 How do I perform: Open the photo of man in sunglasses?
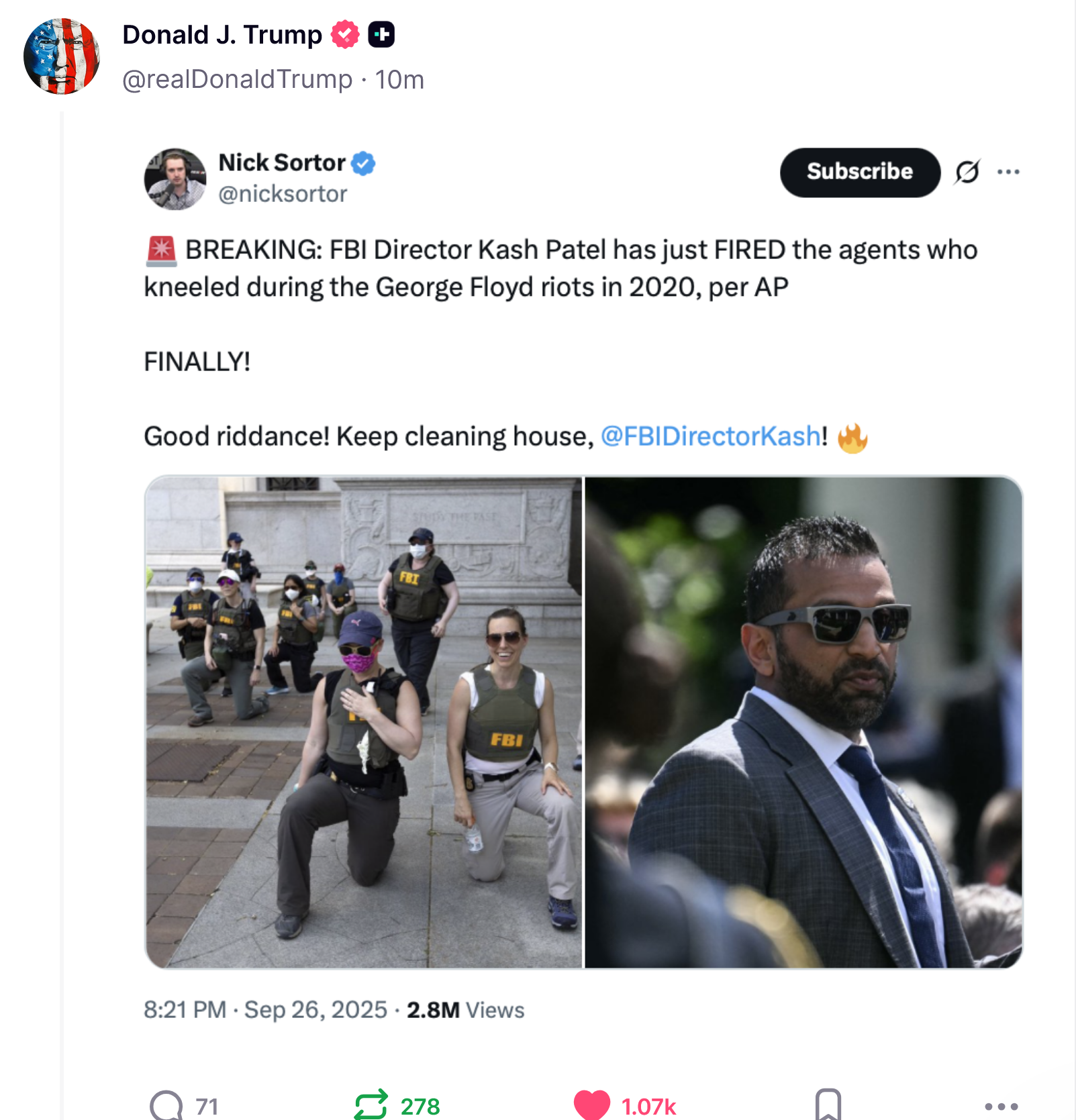coord(803,722)
